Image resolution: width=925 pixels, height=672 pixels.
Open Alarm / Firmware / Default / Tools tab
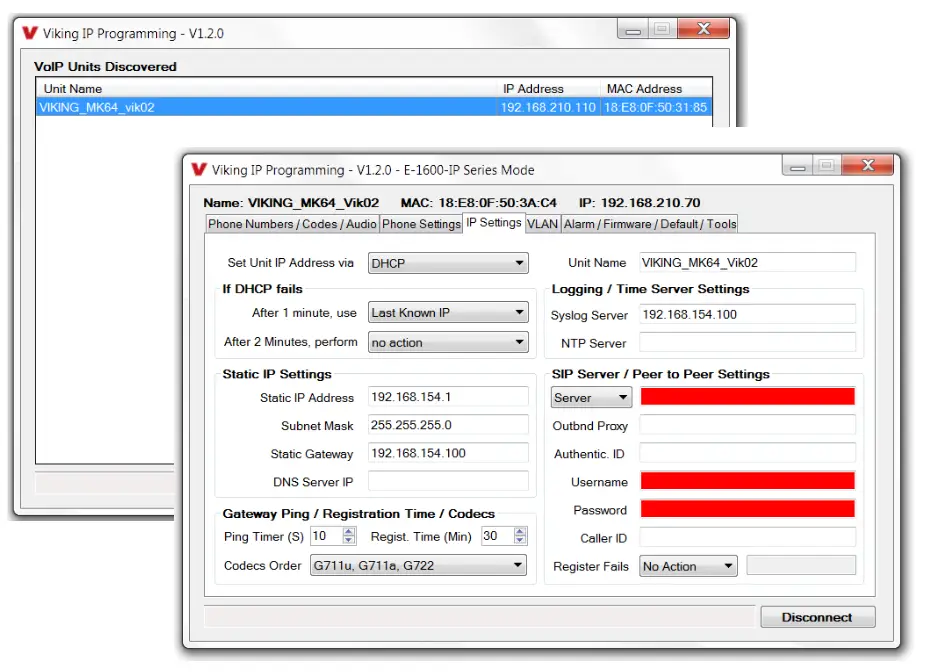650,224
